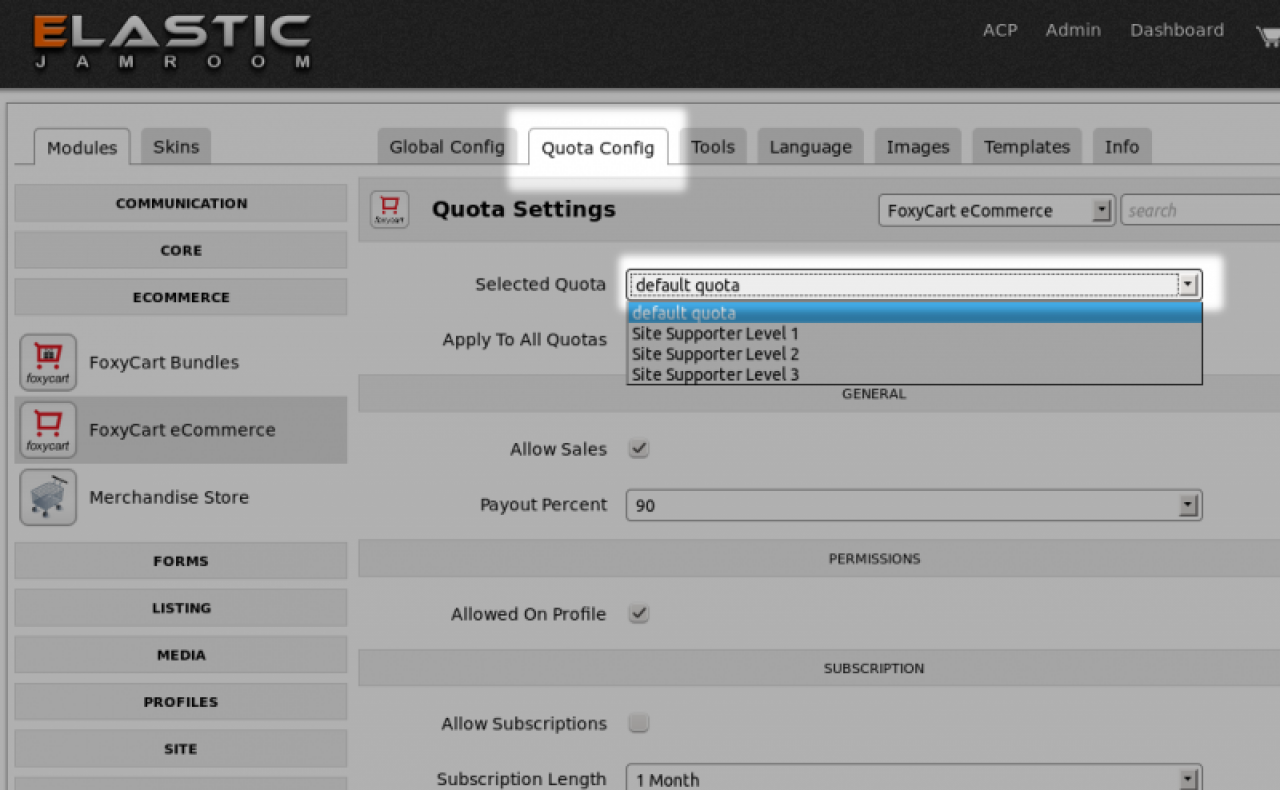Enable the Allow Subscriptions checkbox

coord(639,723)
